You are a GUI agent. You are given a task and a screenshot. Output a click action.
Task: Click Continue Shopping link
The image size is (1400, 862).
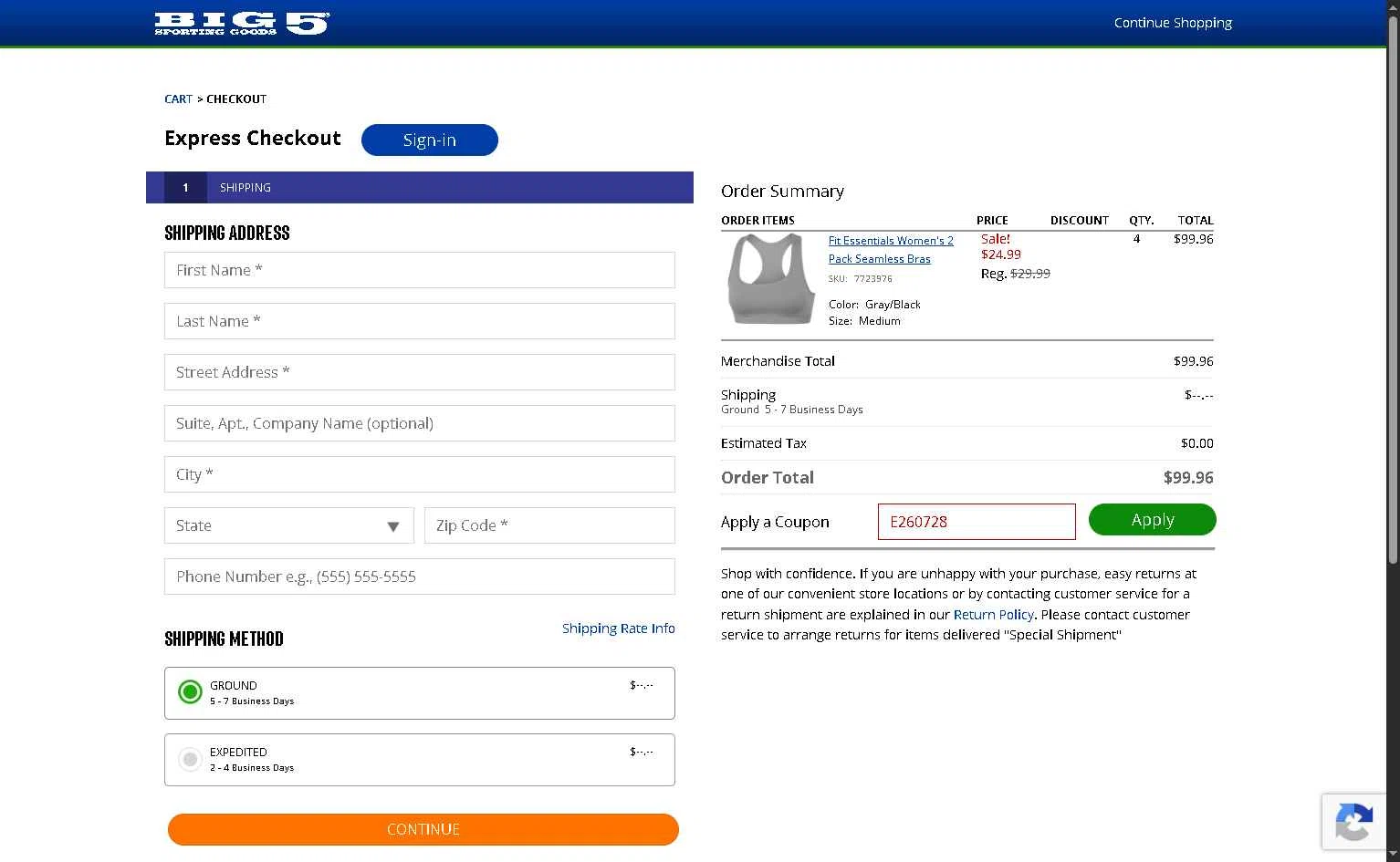pyautogui.click(x=1173, y=23)
